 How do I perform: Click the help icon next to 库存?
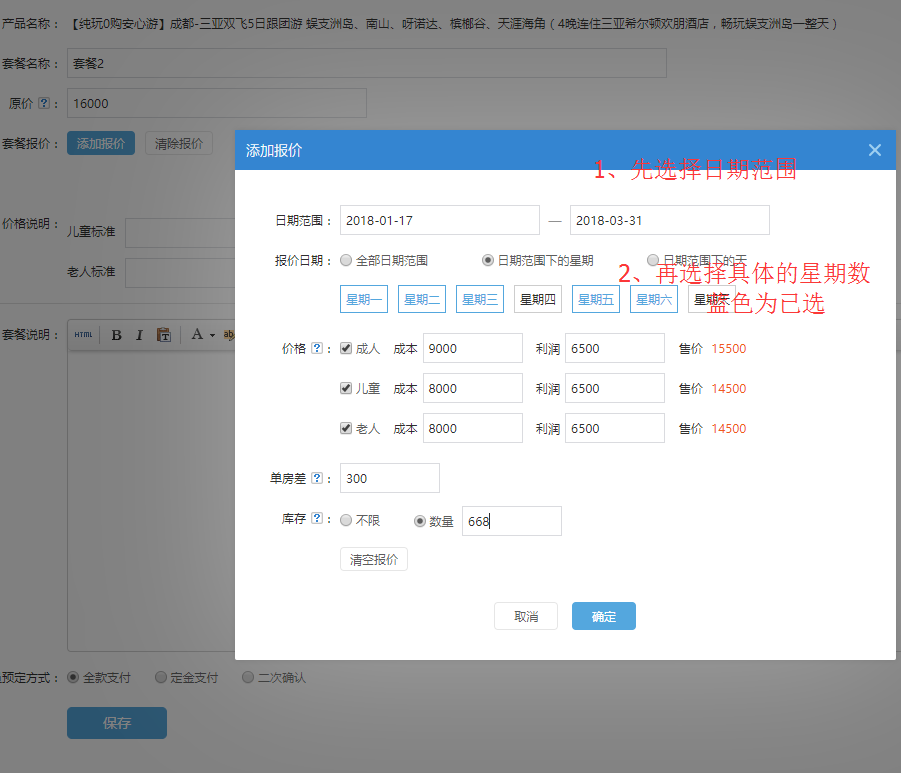click(318, 520)
